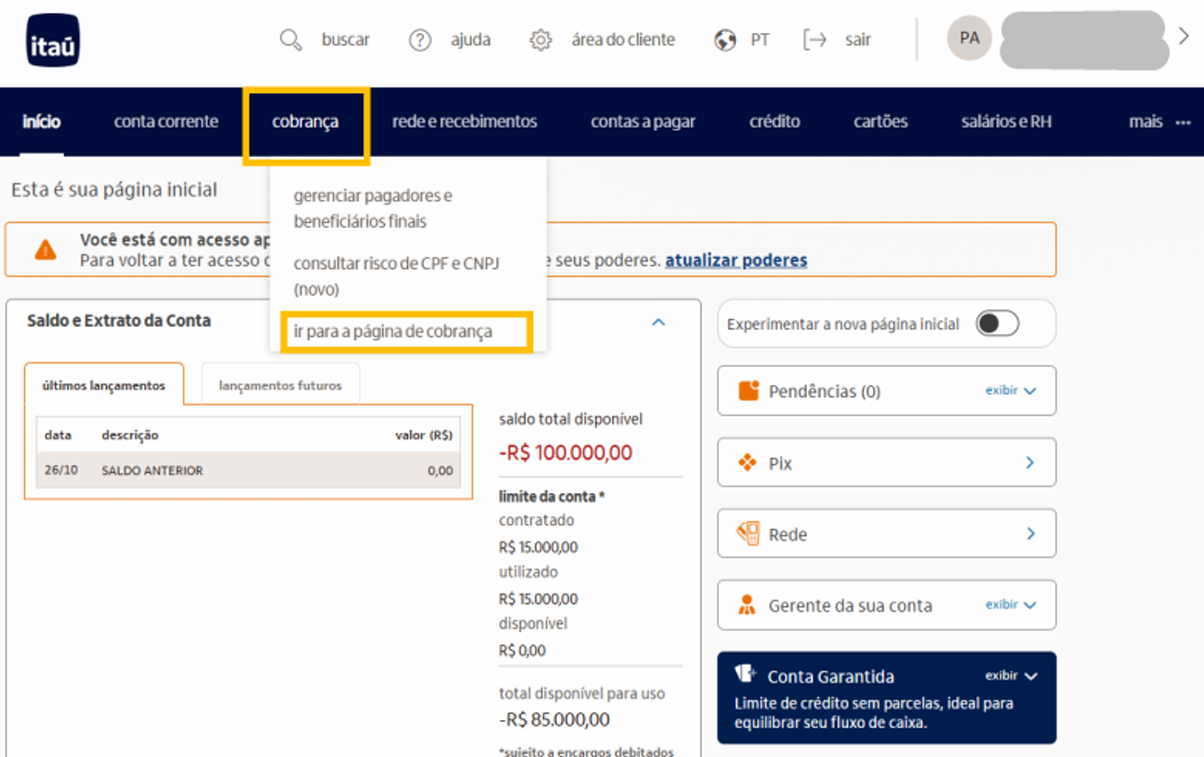Click the limite da conta label

pos(552,497)
